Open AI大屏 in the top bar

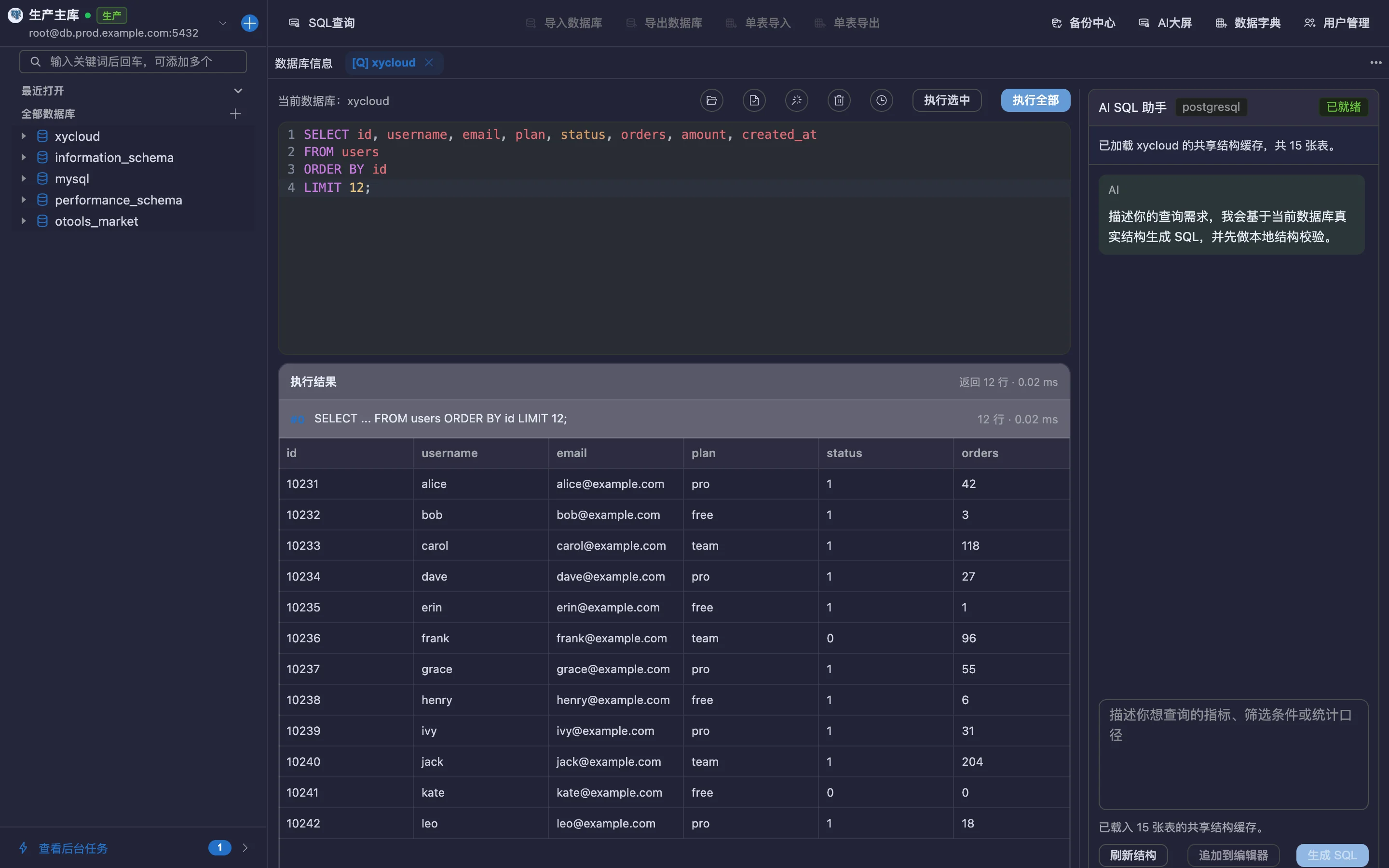[x=1165, y=23]
